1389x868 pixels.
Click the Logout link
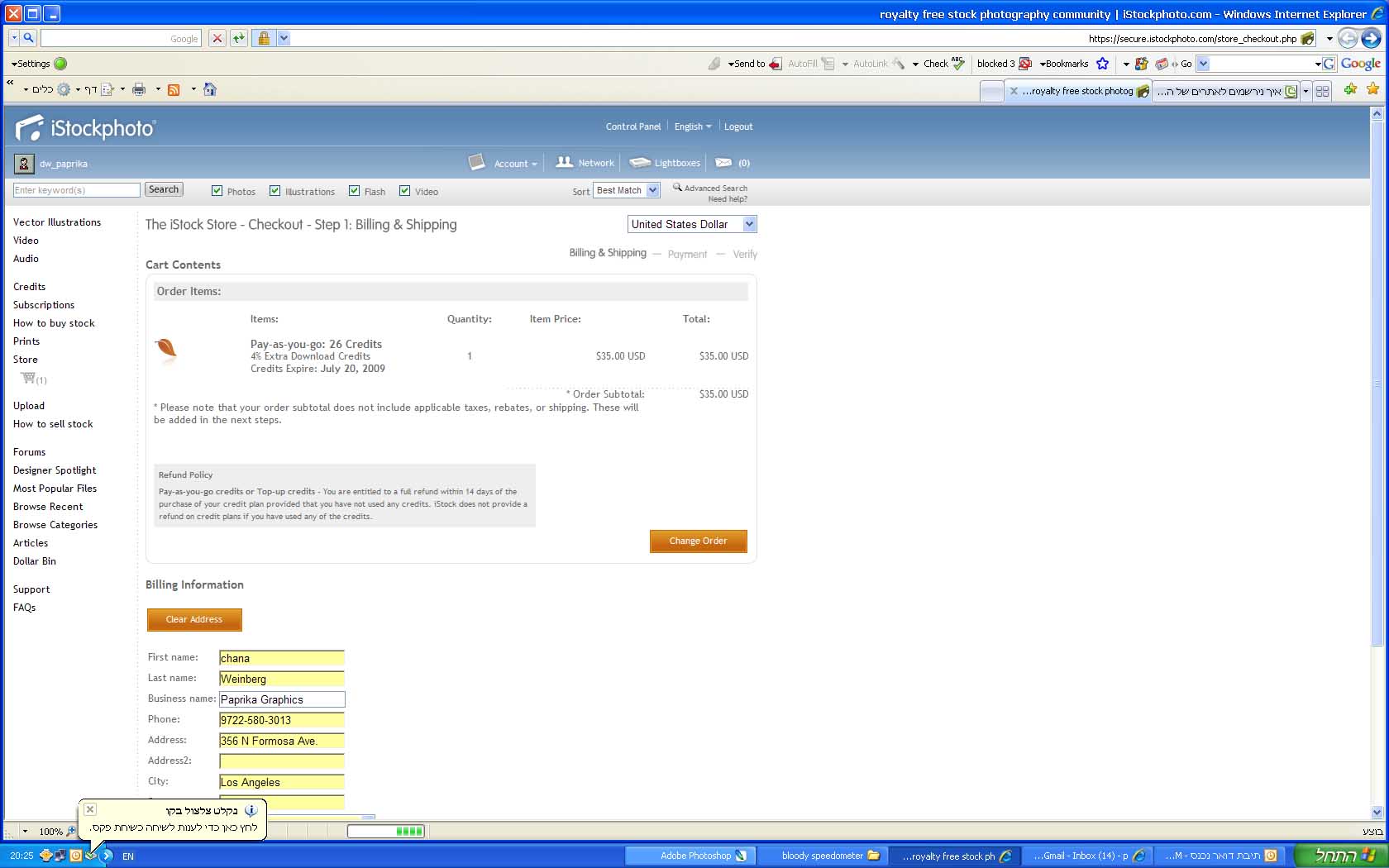point(738,126)
